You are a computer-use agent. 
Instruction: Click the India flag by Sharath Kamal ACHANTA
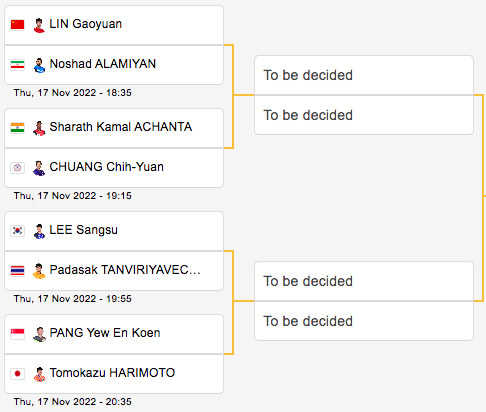pos(17,128)
